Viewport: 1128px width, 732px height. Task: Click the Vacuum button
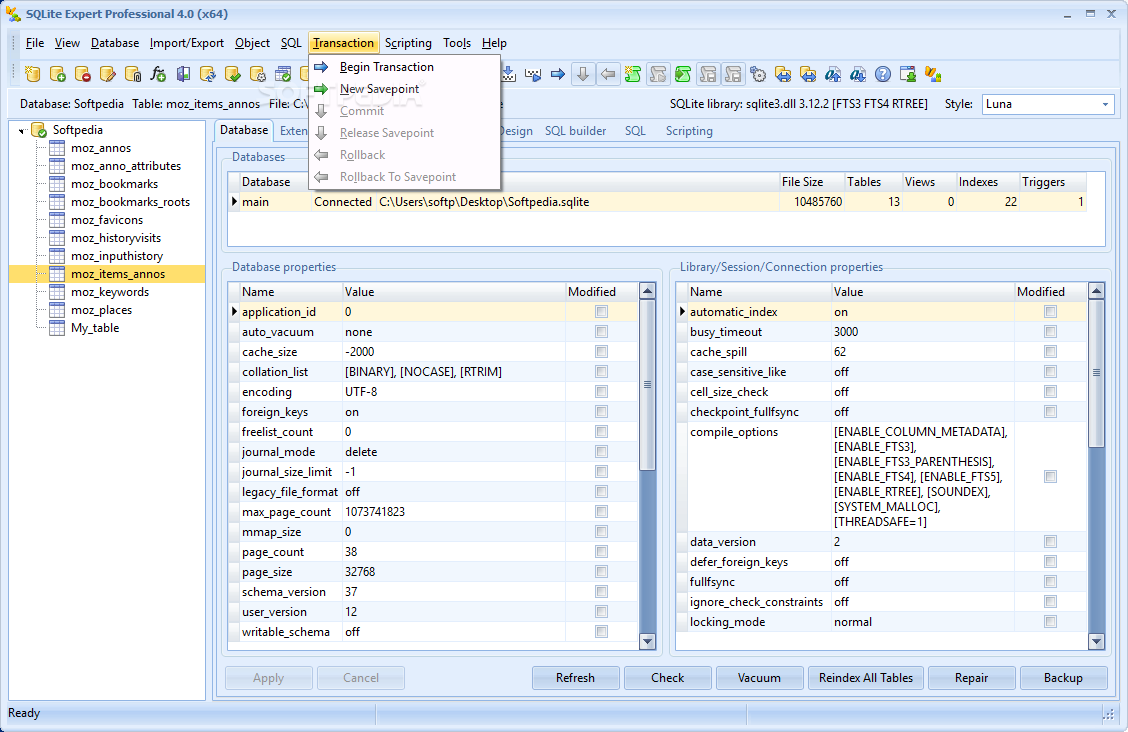pyautogui.click(x=759, y=678)
